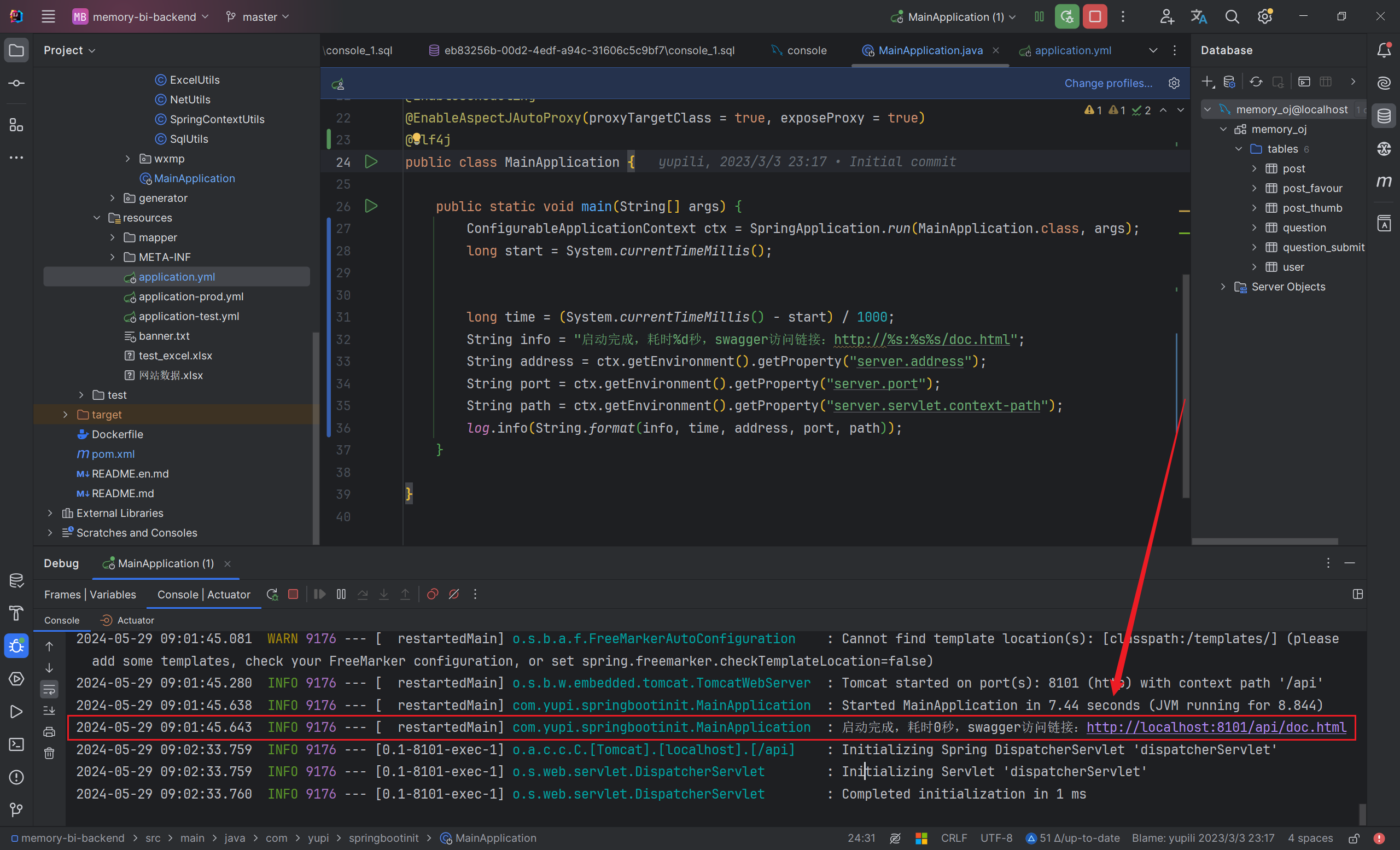The width and height of the screenshot is (1400, 850).
Task: Click UTF-8 encoding in status bar
Action: [x=996, y=838]
